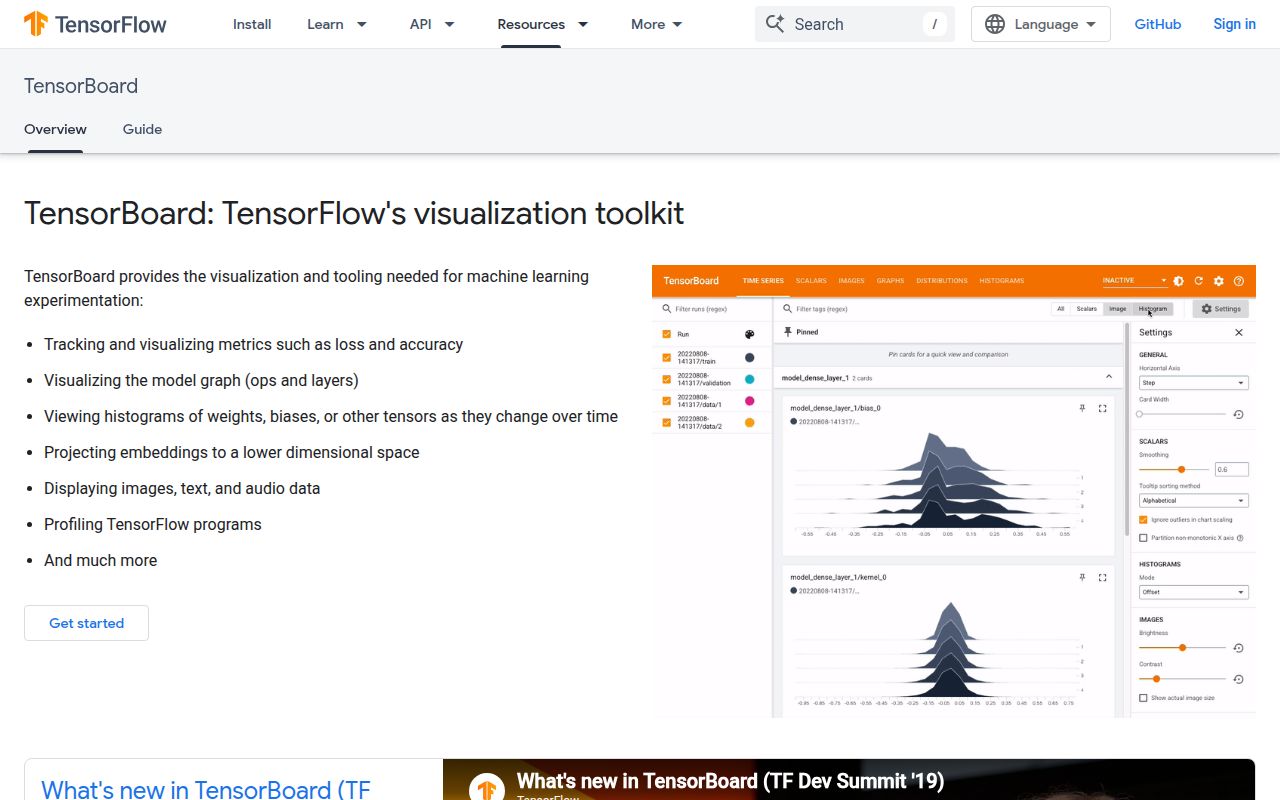Click the gear icon in TensorBoard orange header

[x=1218, y=281]
